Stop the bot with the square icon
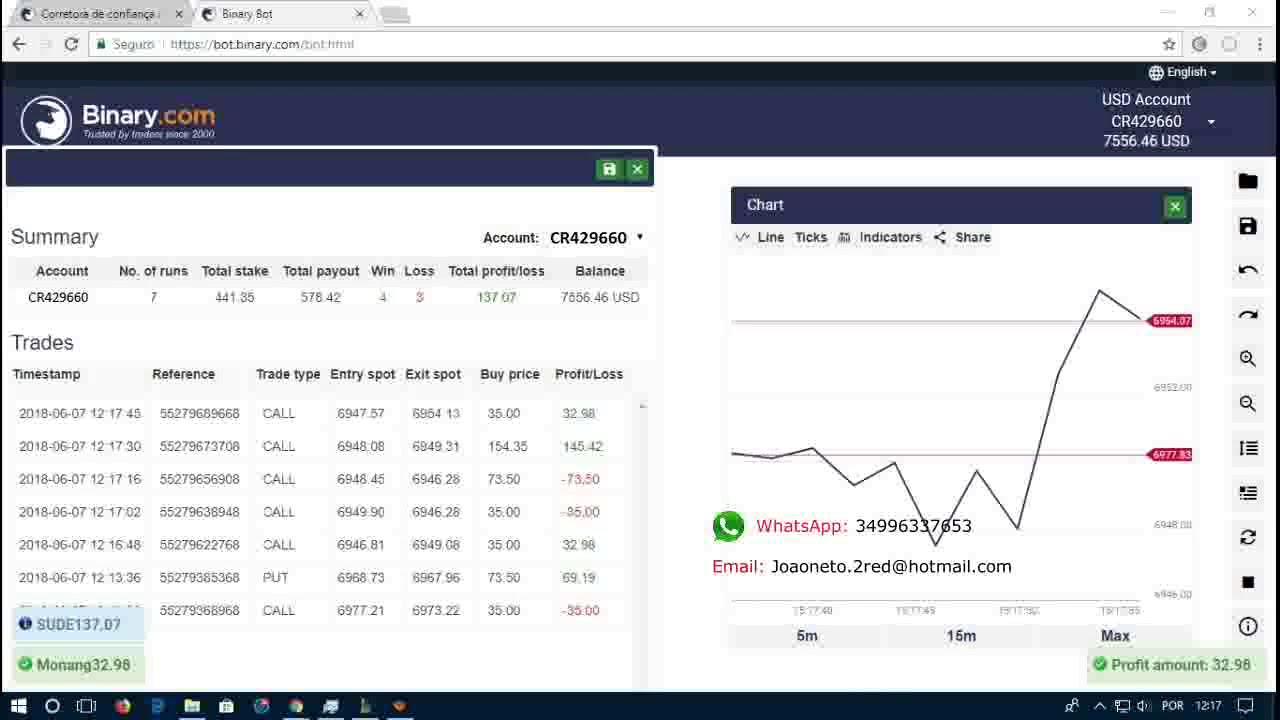 (x=1248, y=582)
